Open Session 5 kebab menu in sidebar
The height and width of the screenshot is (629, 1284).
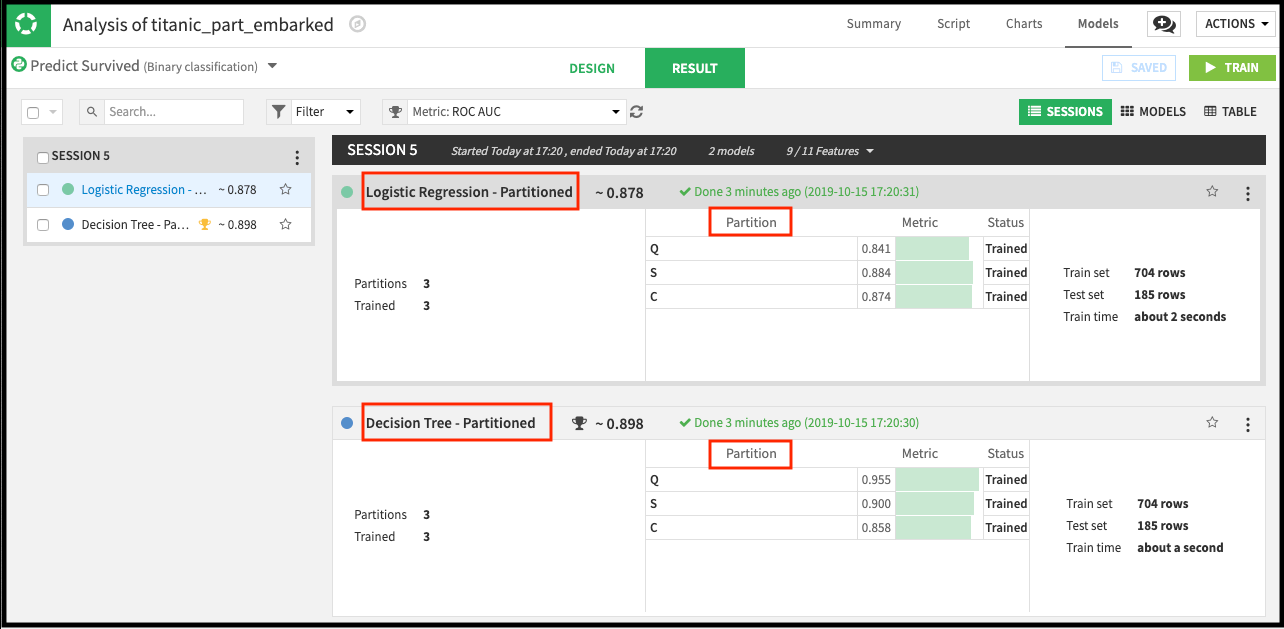coord(297,157)
